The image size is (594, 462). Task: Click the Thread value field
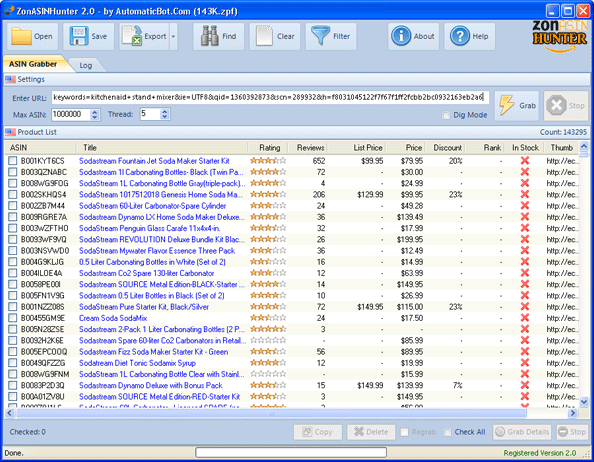(150, 114)
